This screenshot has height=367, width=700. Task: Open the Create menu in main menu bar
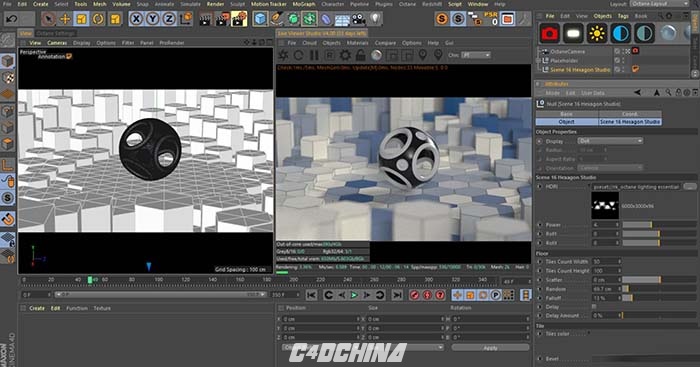click(x=41, y=4)
